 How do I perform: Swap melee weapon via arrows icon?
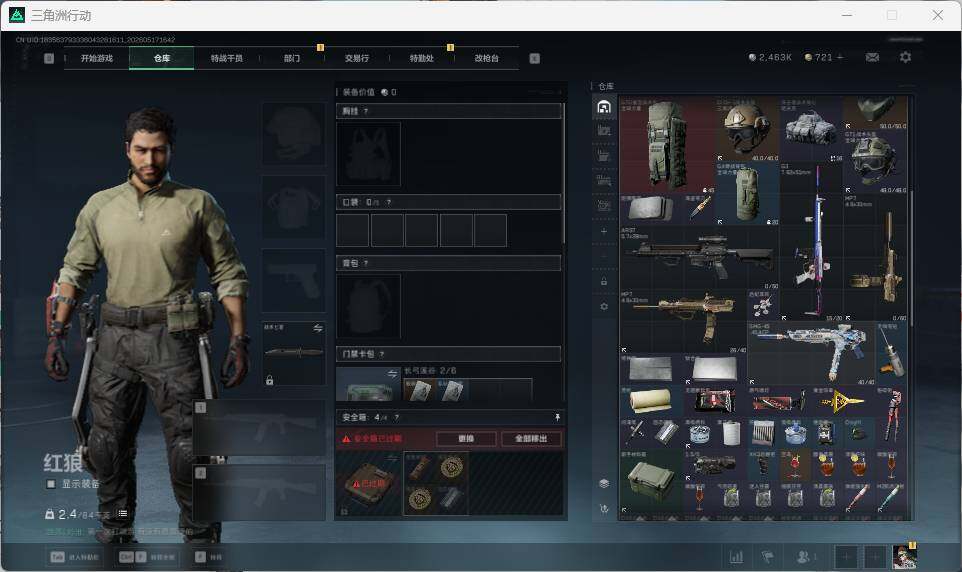tap(318, 328)
